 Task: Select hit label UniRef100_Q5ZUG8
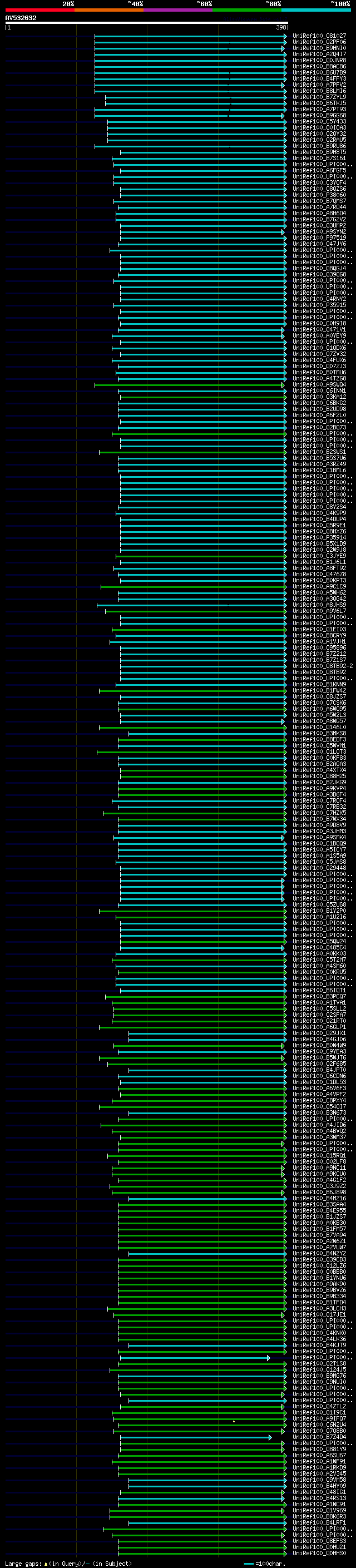point(319,904)
